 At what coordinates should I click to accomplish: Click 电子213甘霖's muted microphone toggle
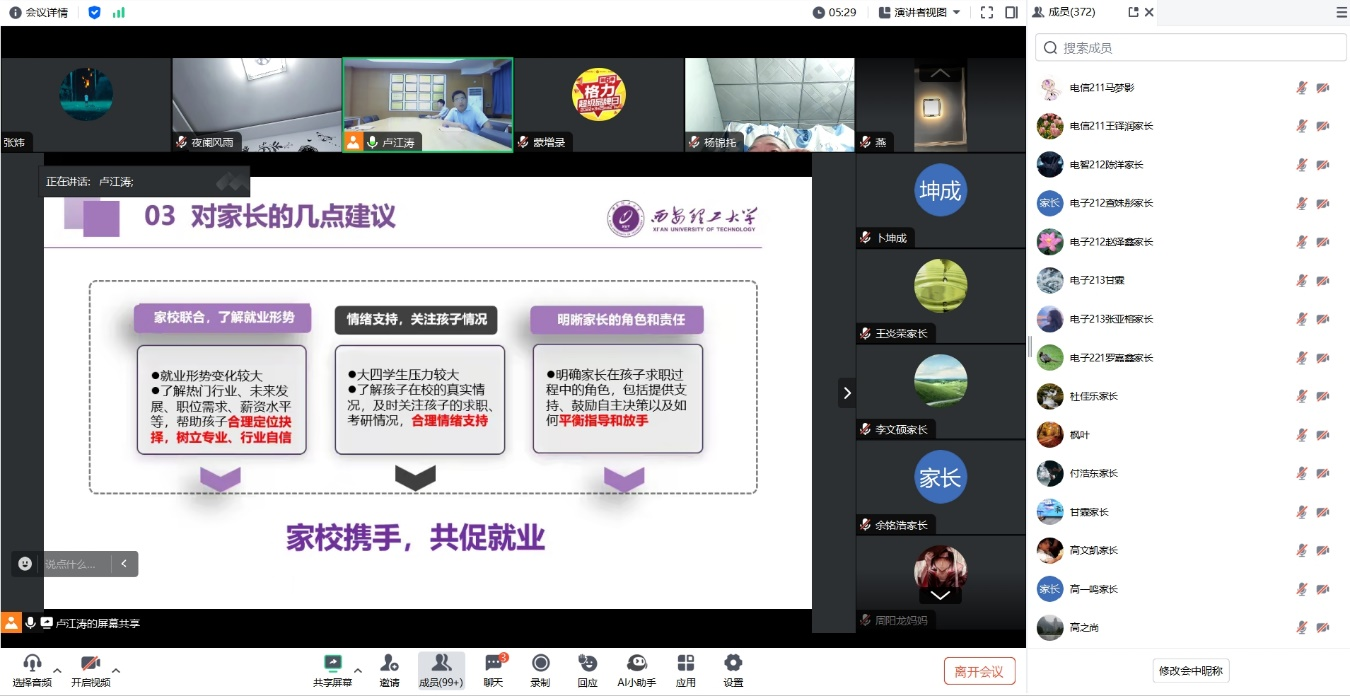pyautogui.click(x=1302, y=280)
